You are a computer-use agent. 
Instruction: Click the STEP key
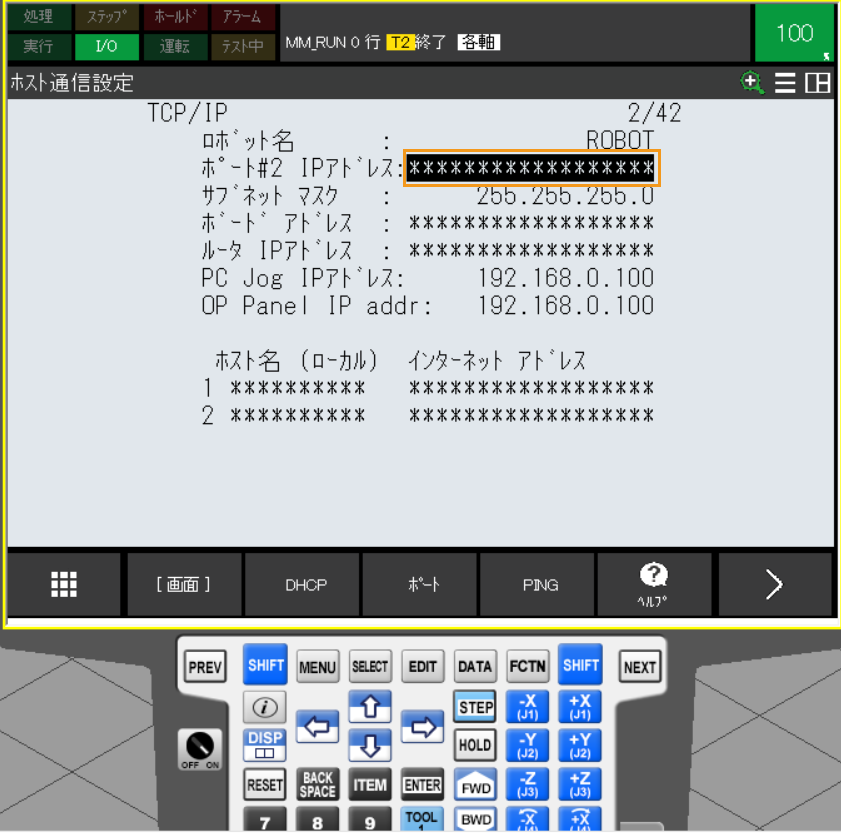point(475,707)
